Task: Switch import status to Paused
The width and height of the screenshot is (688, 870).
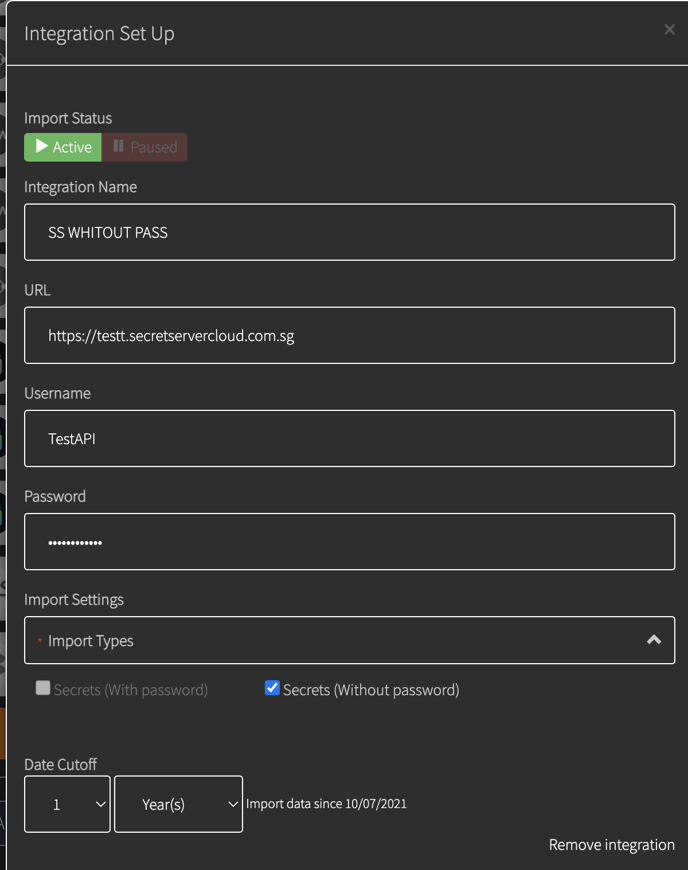Action: (144, 147)
